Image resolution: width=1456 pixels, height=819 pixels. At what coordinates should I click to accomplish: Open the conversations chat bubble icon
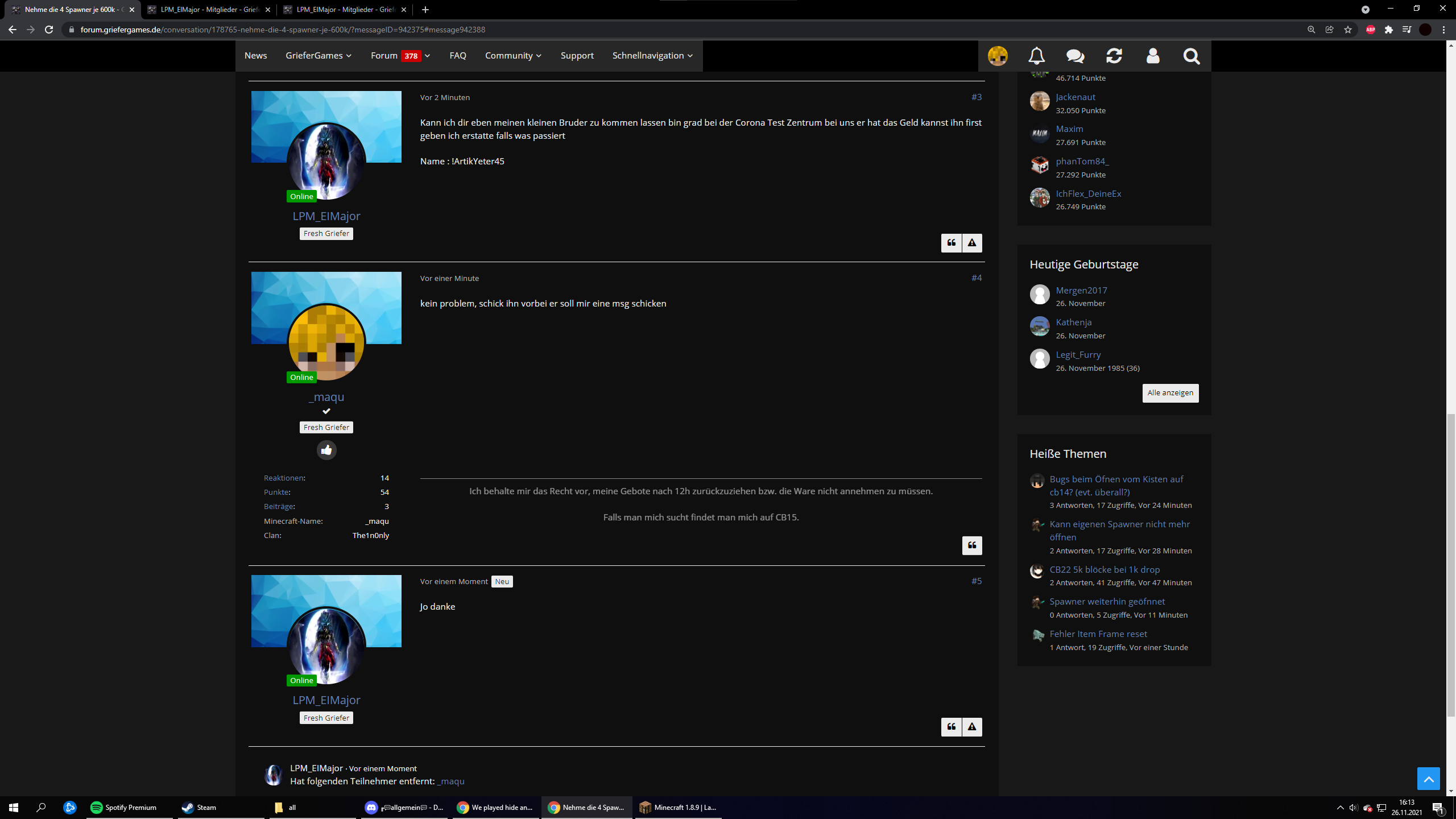[x=1075, y=56]
